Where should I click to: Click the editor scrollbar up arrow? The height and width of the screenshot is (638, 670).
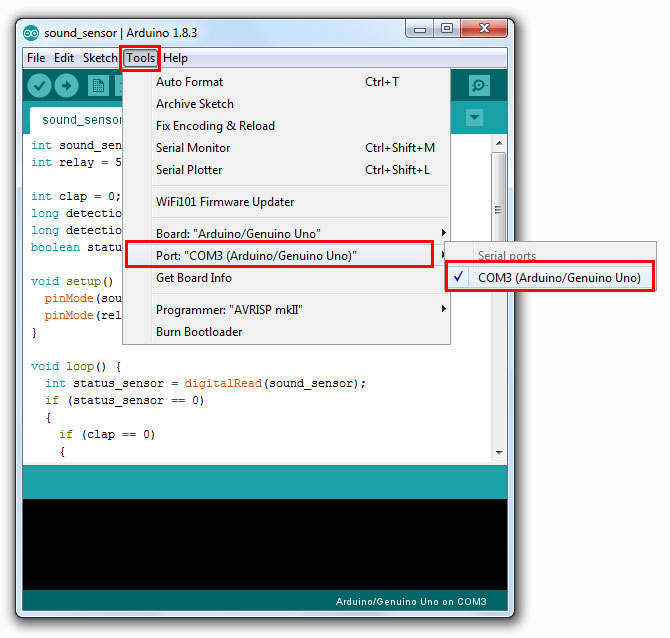click(x=499, y=143)
